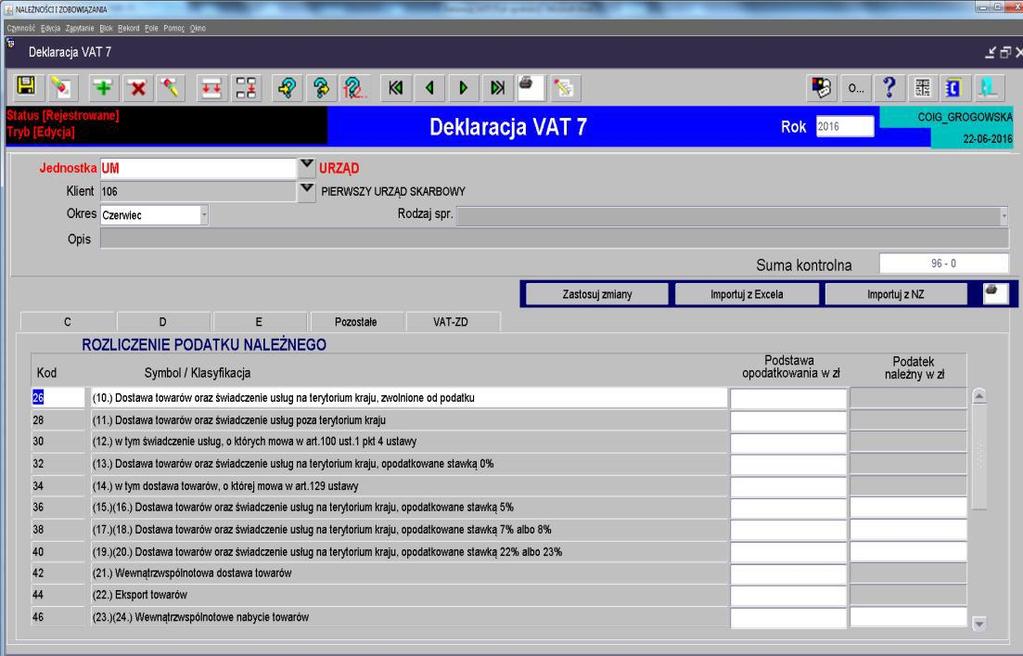Click the marker-and-page icon beside save
Screen dimensions: 1023x656
point(62,87)
